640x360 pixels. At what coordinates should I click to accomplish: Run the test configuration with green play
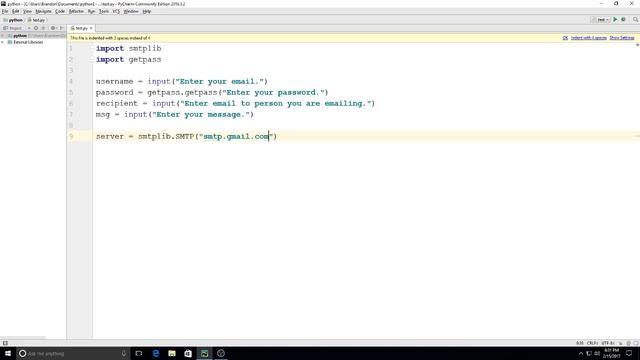[615, 20]
